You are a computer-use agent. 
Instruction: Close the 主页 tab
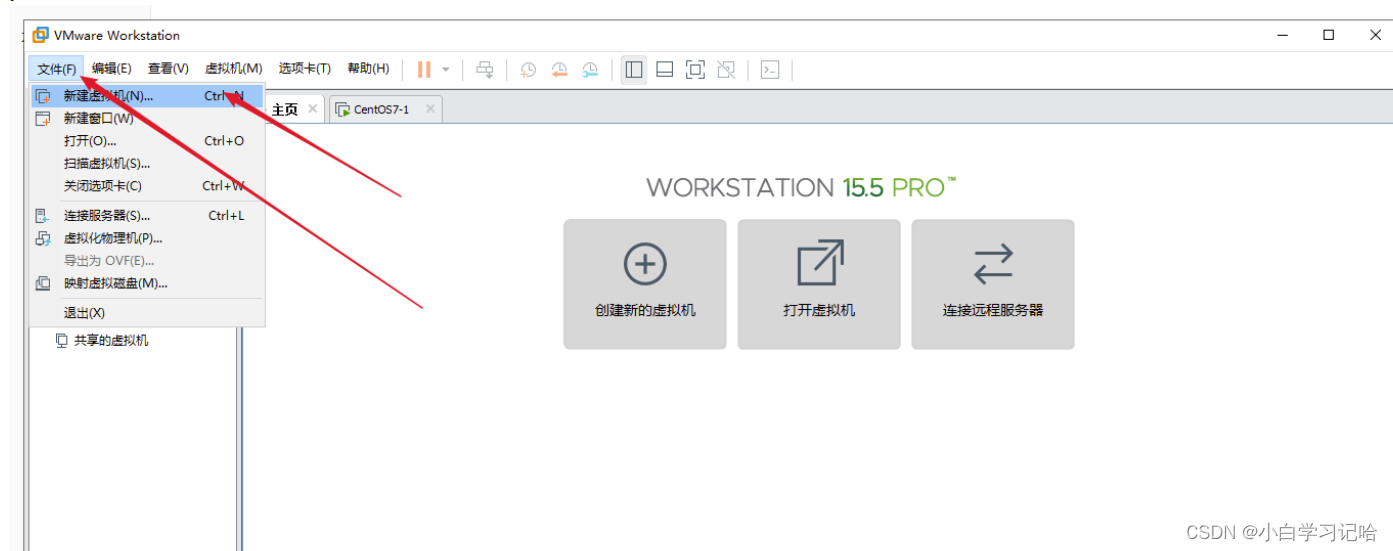pos(313,108)
